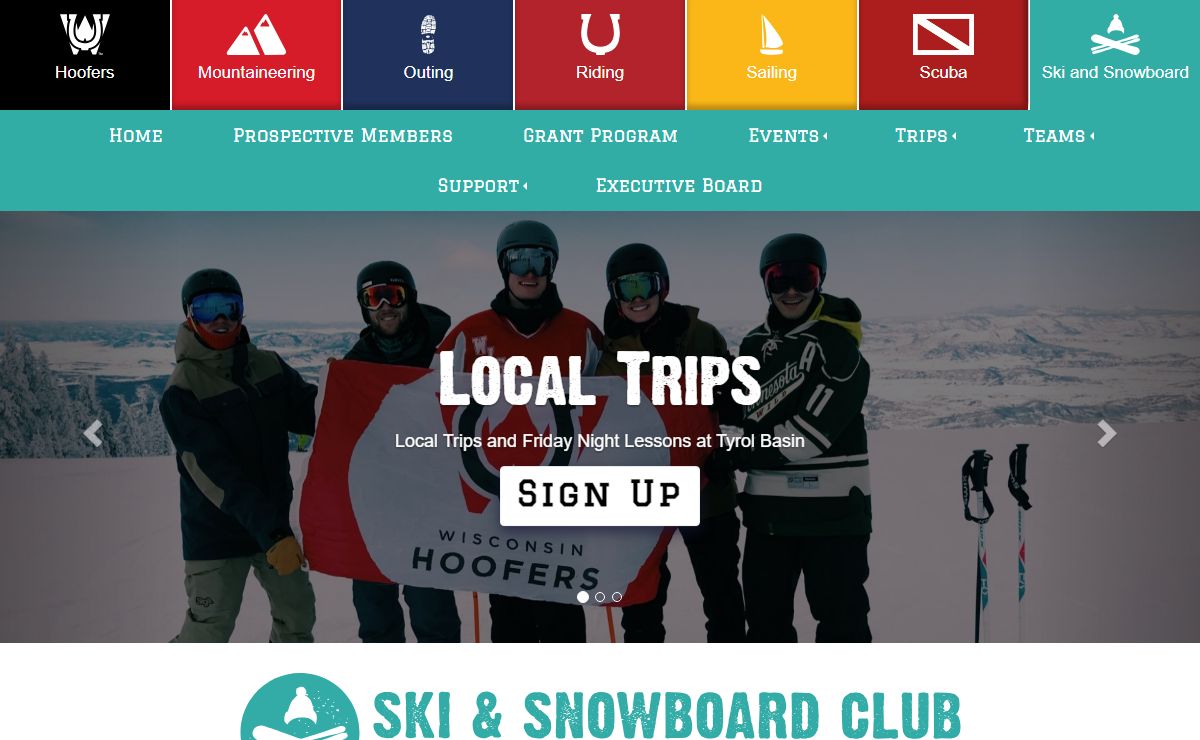Viewport: 1200px width, 740px height.
Task: Open the Teams dropdown menu
Action: [1058, 136]
